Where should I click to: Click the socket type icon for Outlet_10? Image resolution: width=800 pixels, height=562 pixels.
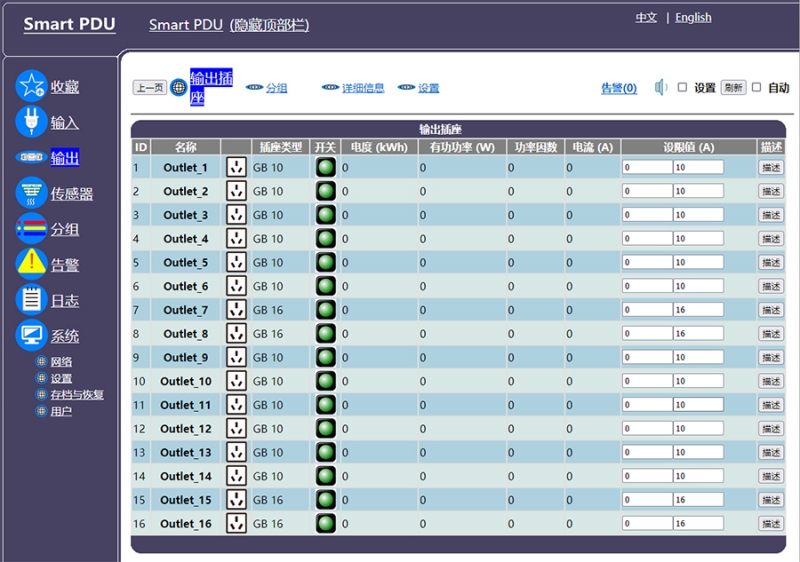[236, 381]
